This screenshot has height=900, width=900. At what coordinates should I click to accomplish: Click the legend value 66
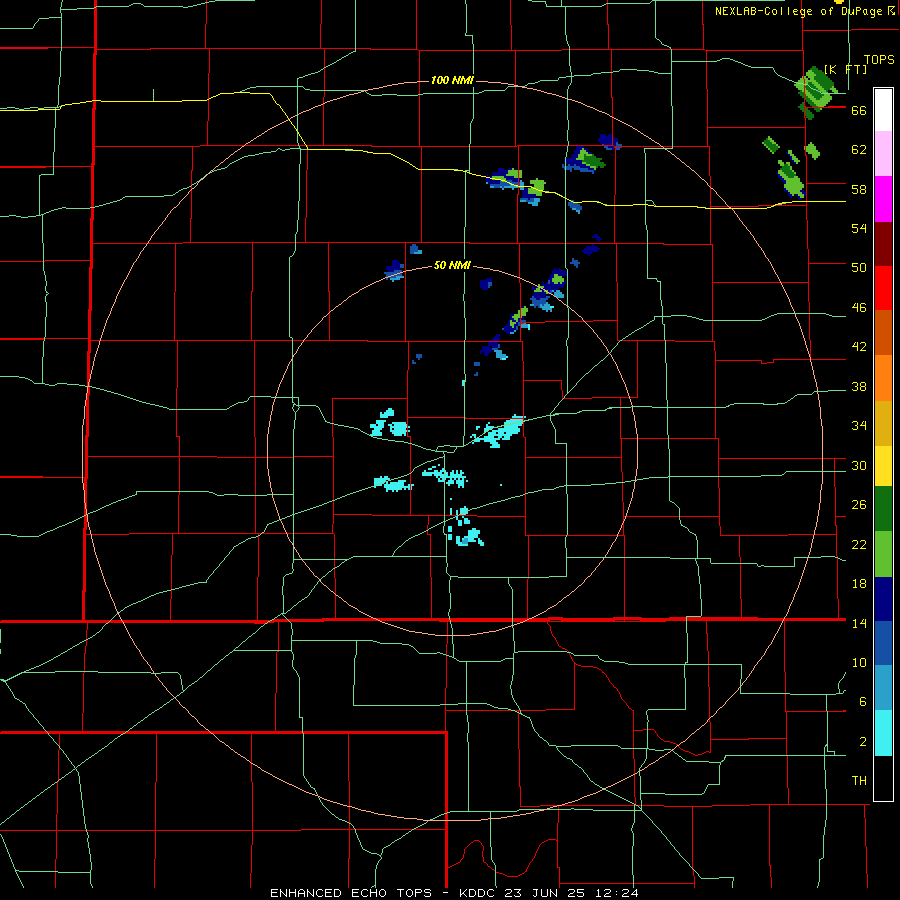[859, 111]
